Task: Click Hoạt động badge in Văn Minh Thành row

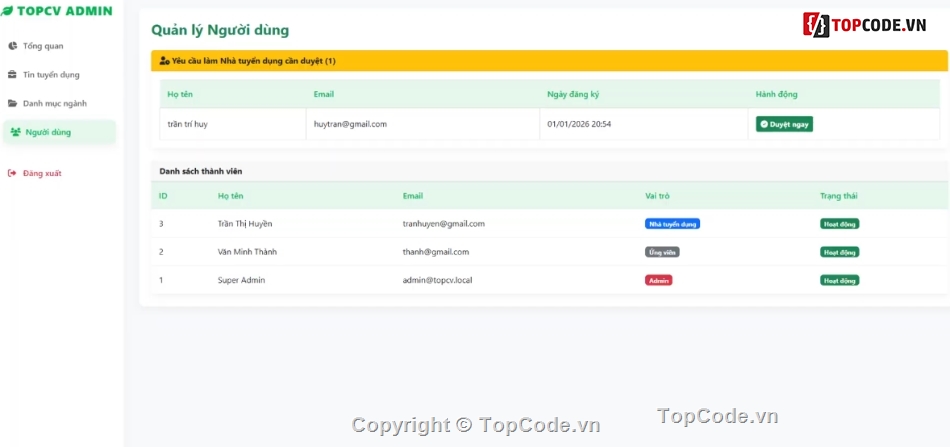Action: [840, 252]
